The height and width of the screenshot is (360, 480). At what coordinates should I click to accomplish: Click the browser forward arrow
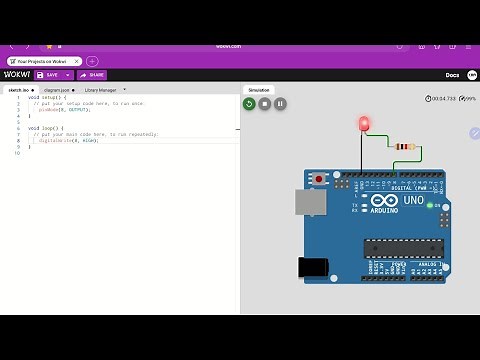(x=27, y=47)
